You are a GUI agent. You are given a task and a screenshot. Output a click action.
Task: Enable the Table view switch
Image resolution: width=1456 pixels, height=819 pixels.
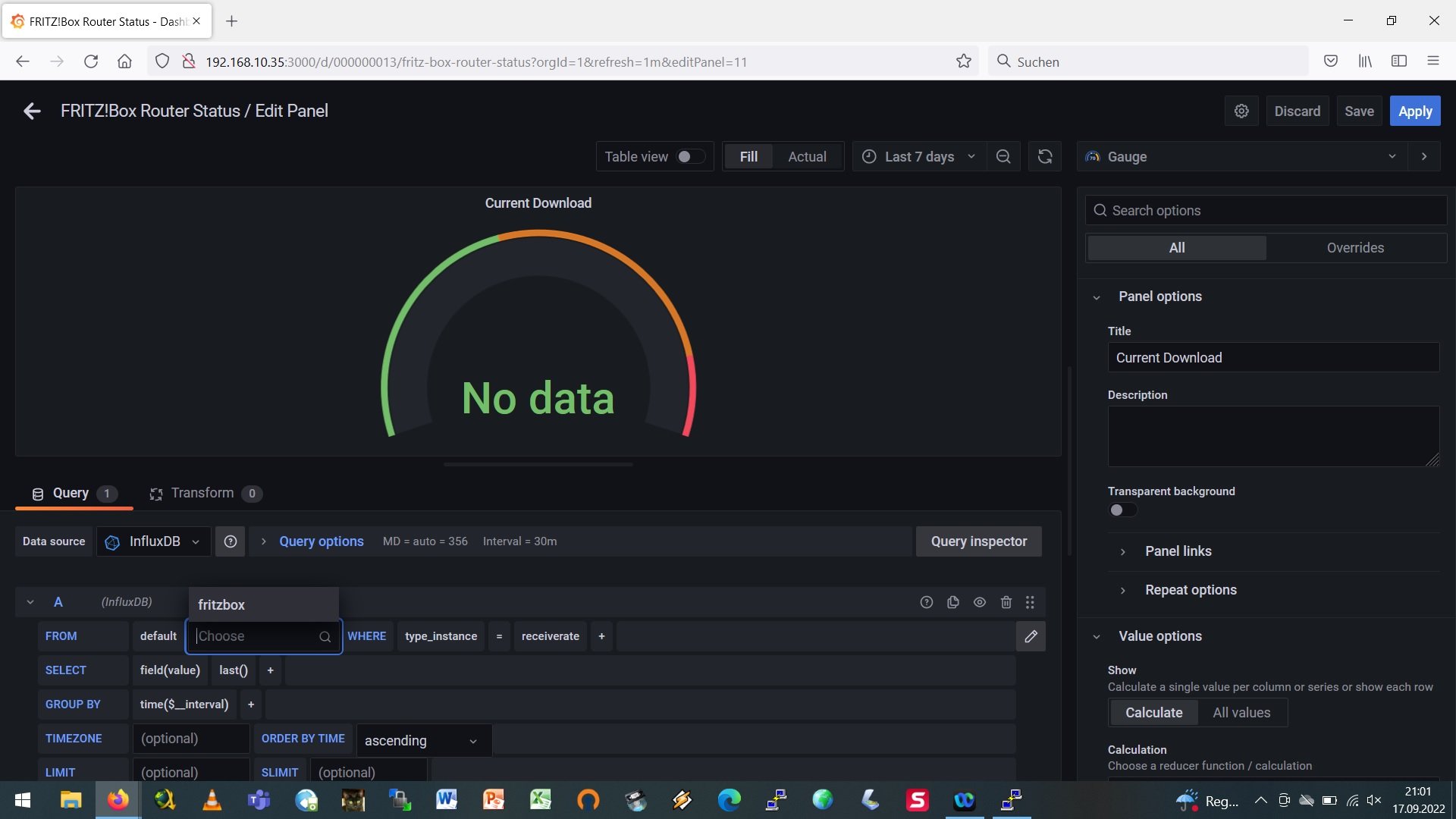click(x=690, y=157)
